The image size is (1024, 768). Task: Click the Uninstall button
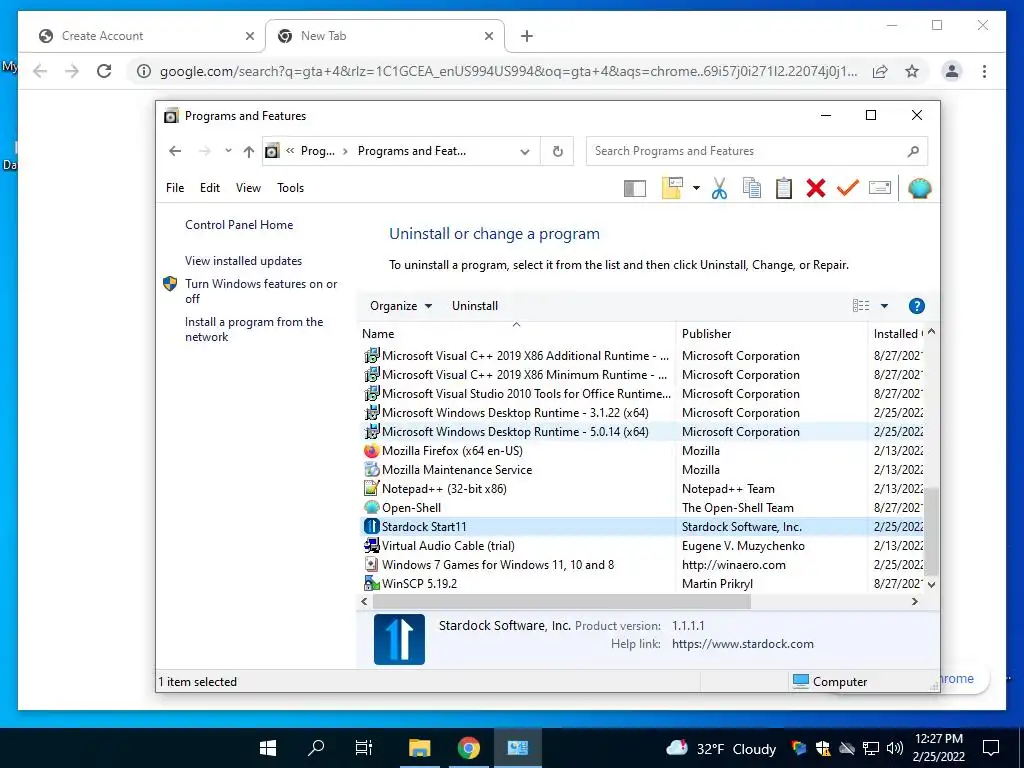475,306
